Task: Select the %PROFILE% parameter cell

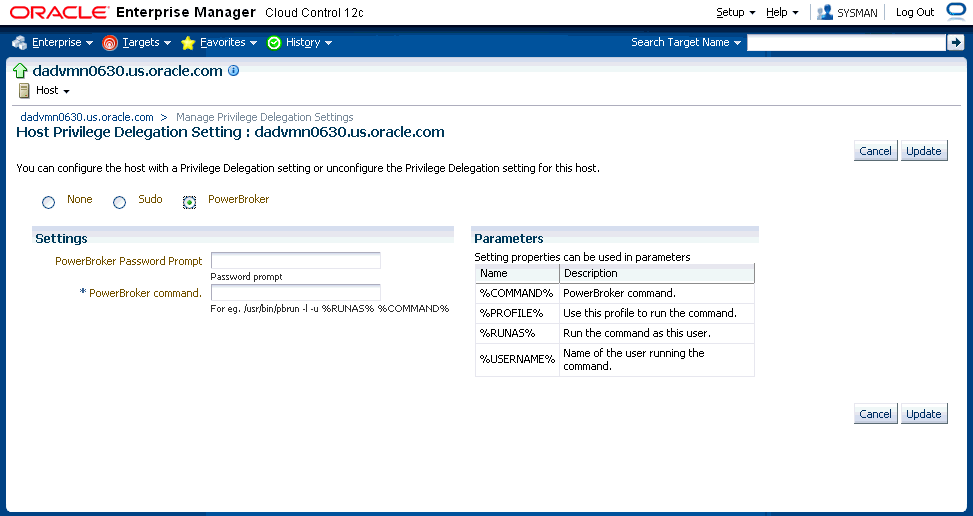Action: 518,313
